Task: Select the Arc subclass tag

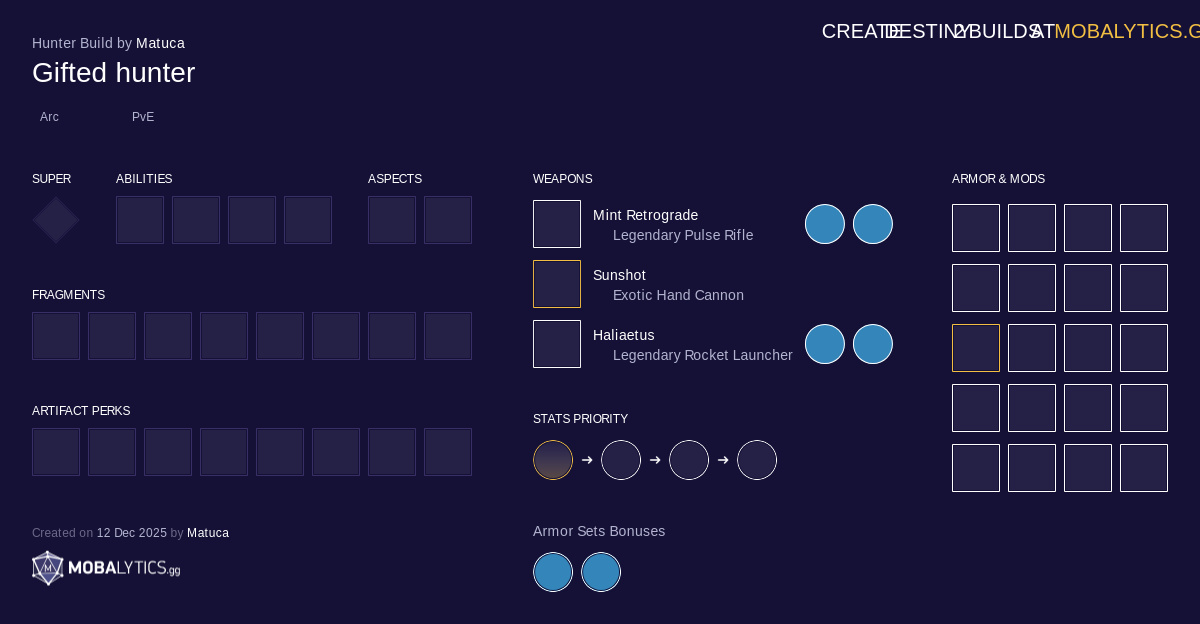Action: (x=49, y=117)
